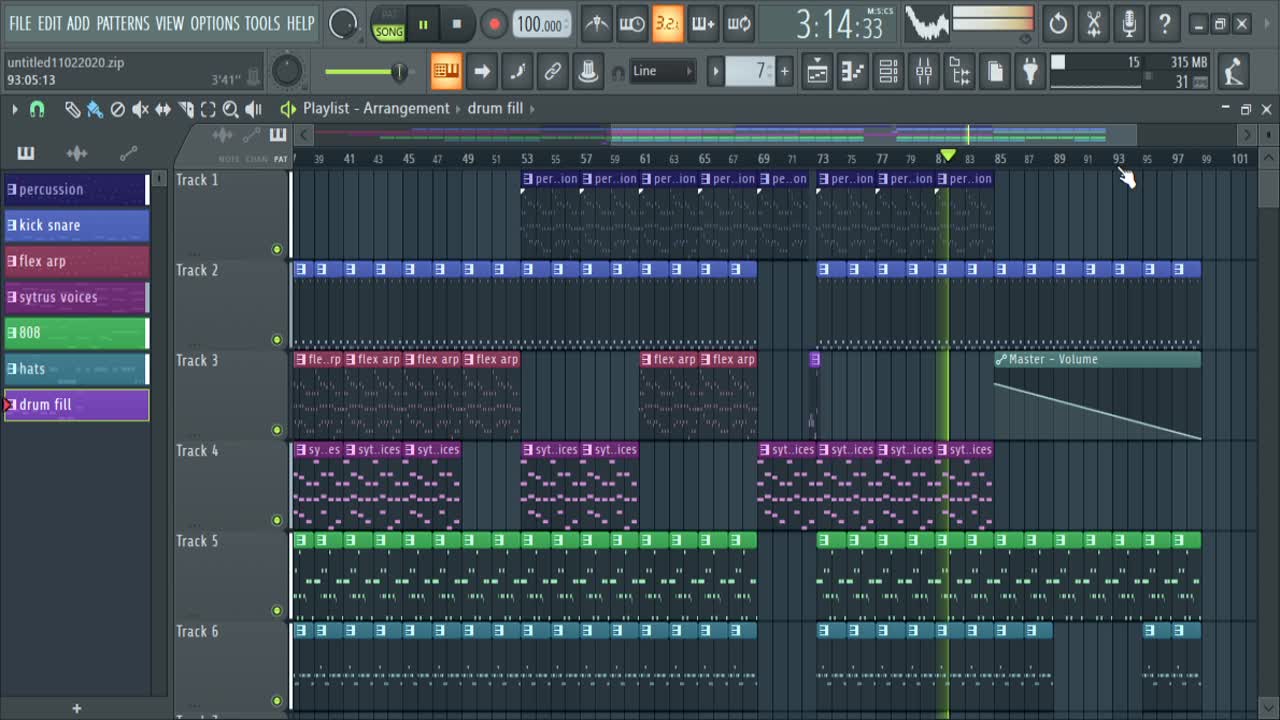
Task: Select the playlist Zoom magnifier tool
Action: click(x=231, y=109)
